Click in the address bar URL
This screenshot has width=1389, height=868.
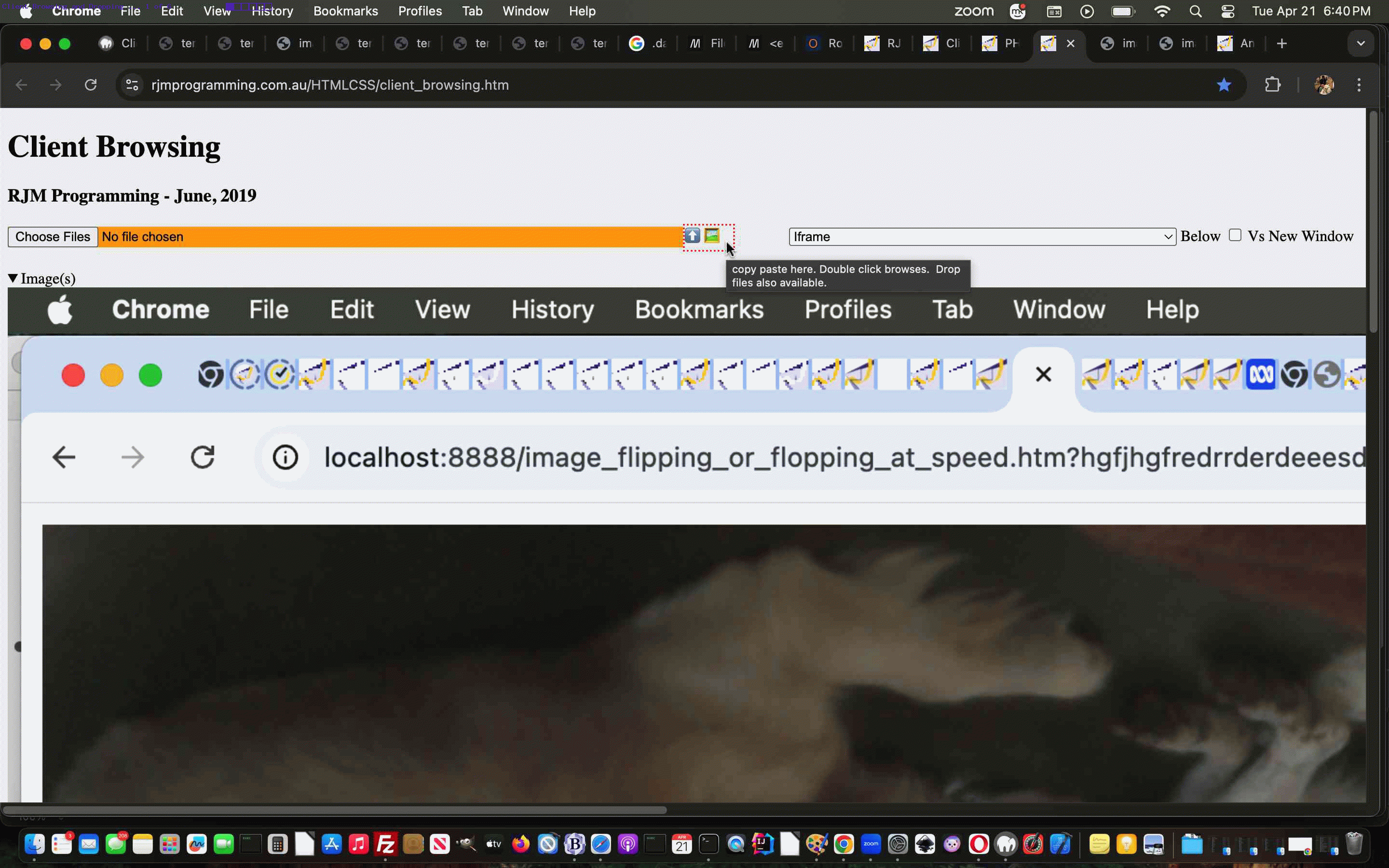pyautogui.click(x=330, y=85)
